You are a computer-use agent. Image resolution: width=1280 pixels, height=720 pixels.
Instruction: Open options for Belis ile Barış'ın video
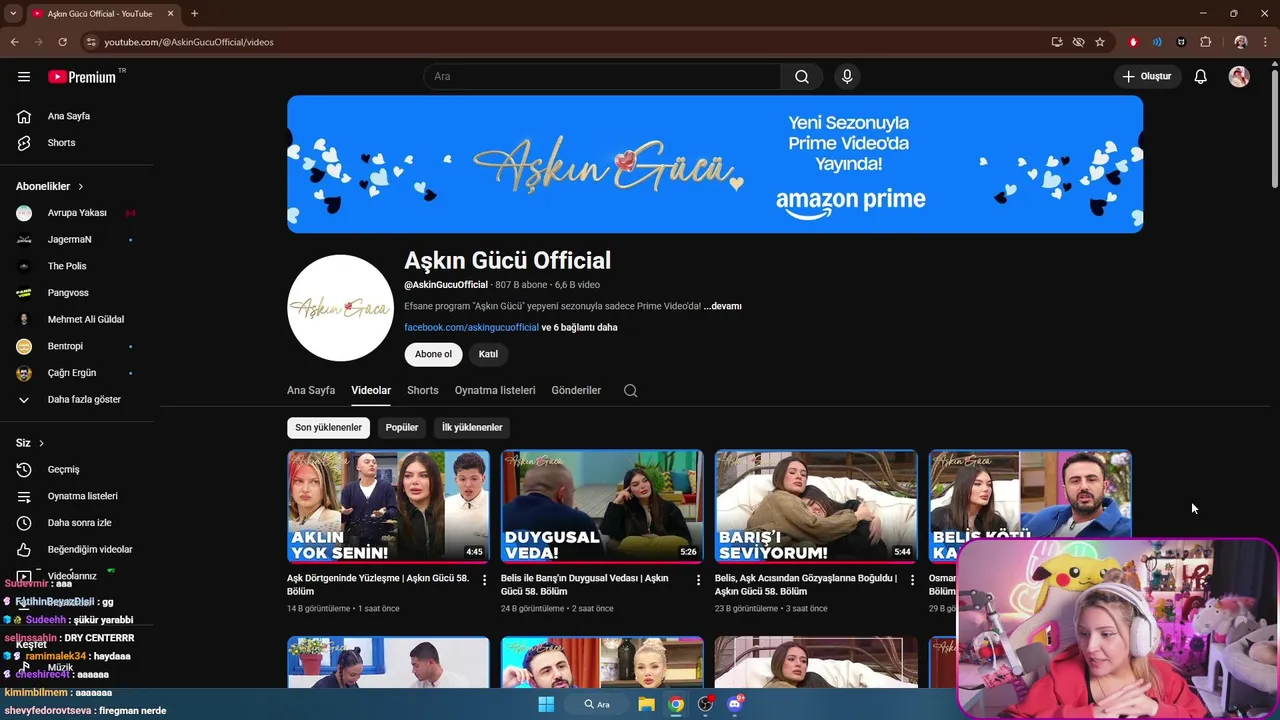(699, 580)
